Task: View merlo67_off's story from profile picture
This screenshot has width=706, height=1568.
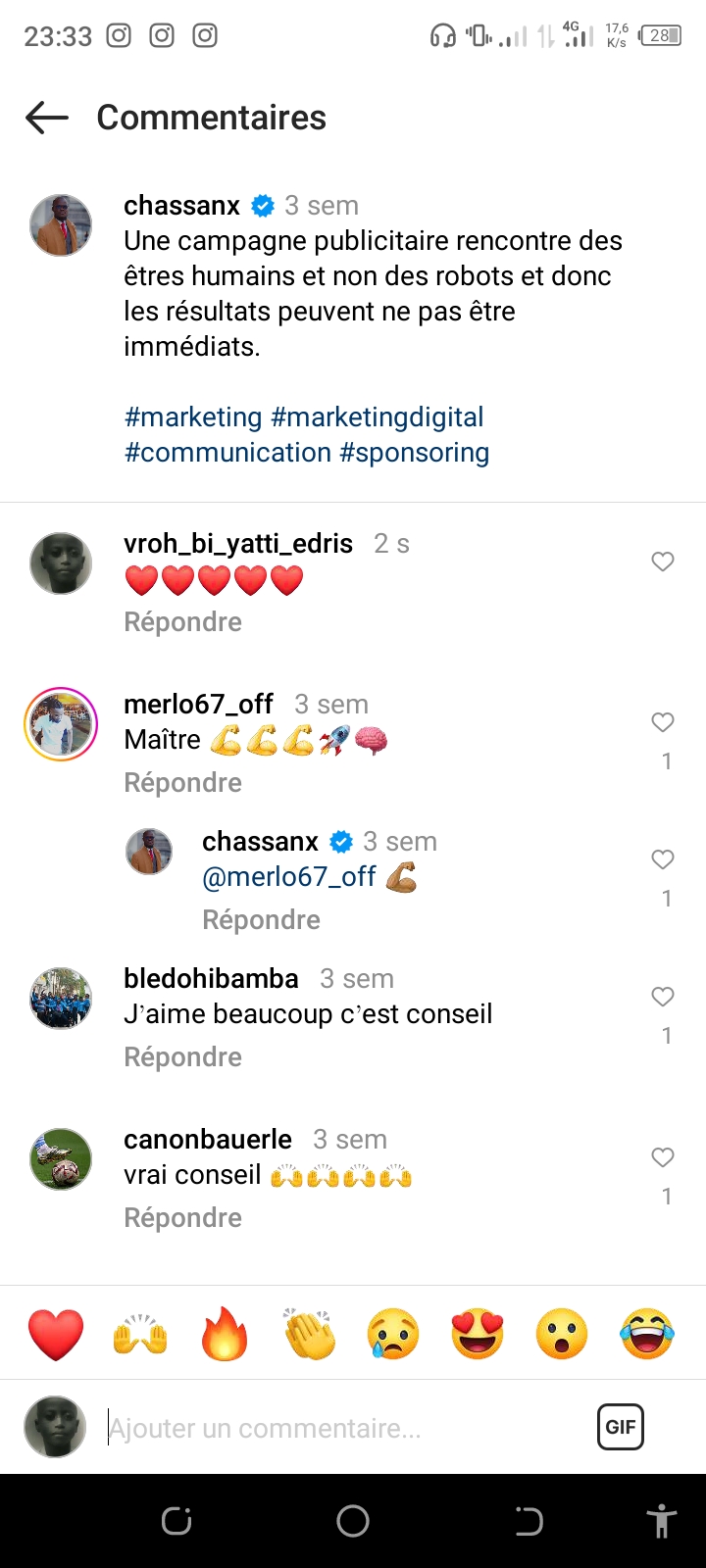Action: coord(61,724)
